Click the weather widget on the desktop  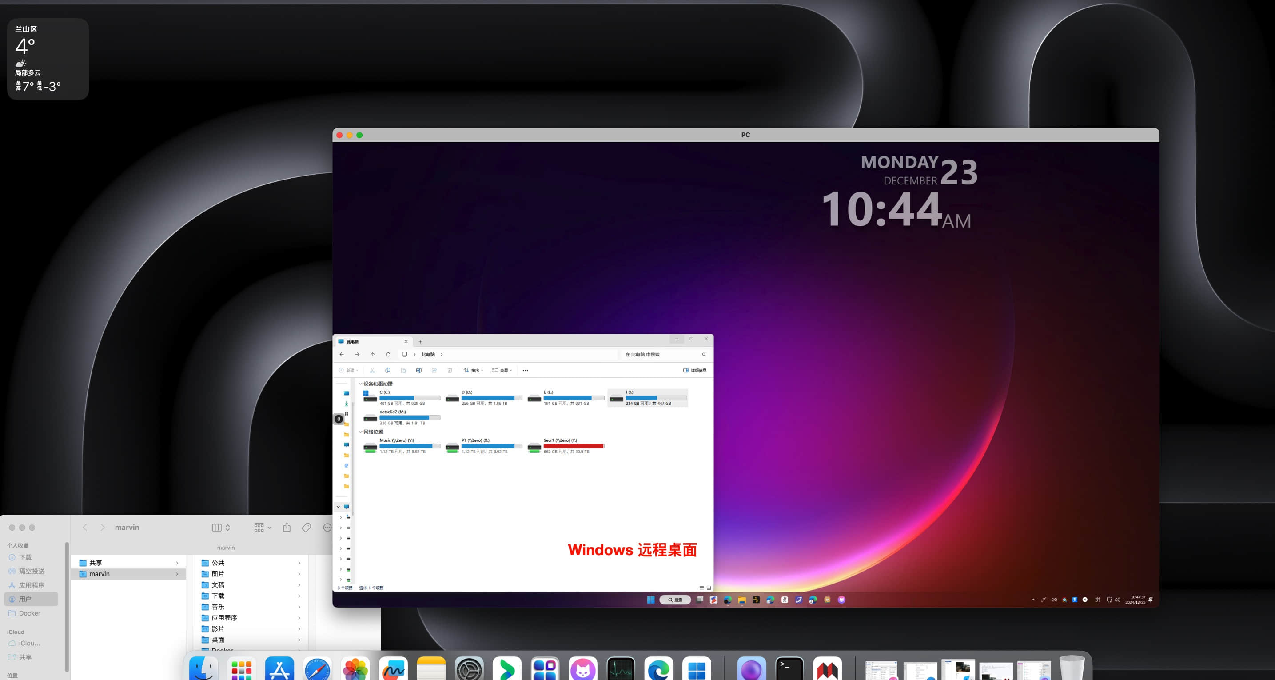pyautogui.click(x=48, y=59)
